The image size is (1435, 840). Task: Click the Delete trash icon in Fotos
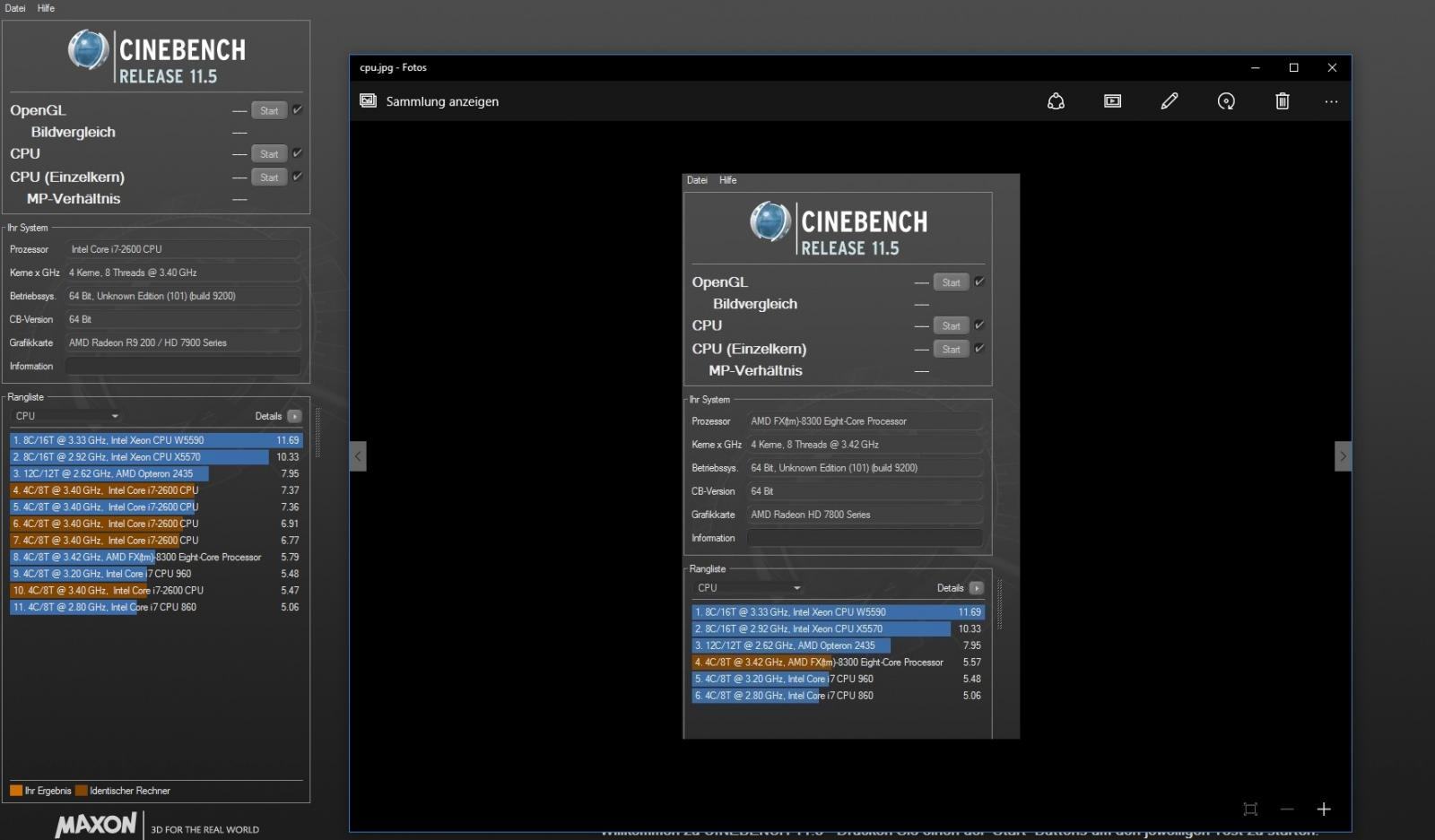pos(1283,101)
